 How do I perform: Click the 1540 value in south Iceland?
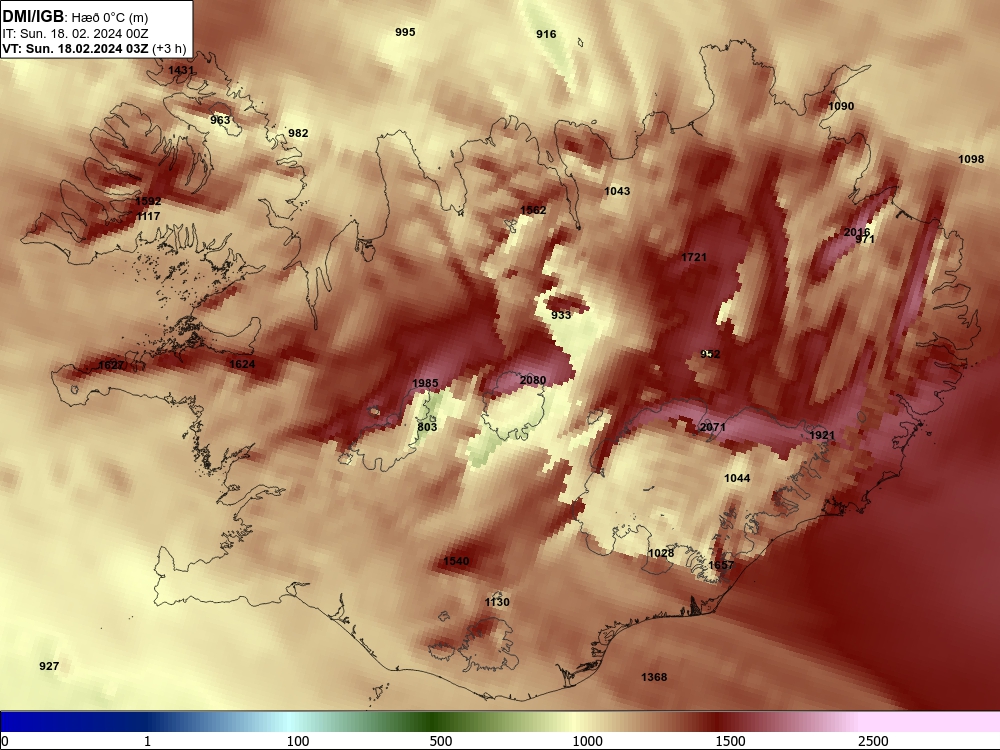pos(455,561)
